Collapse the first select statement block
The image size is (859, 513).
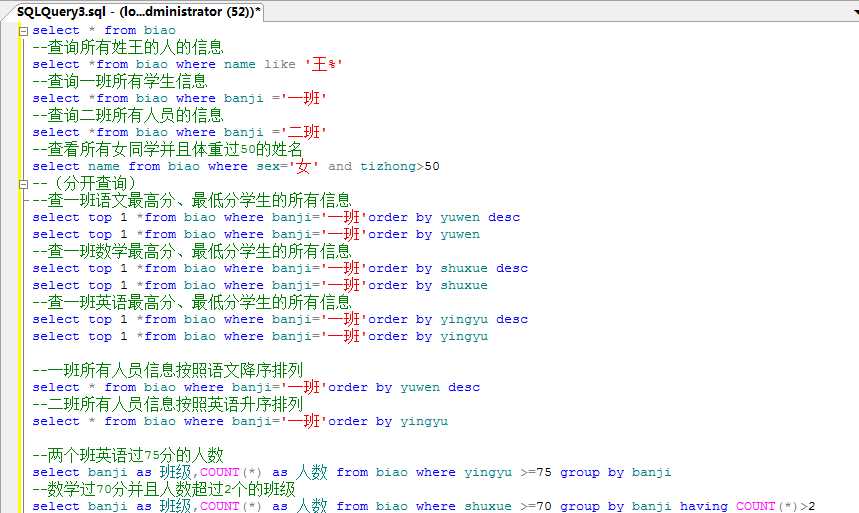24,30
